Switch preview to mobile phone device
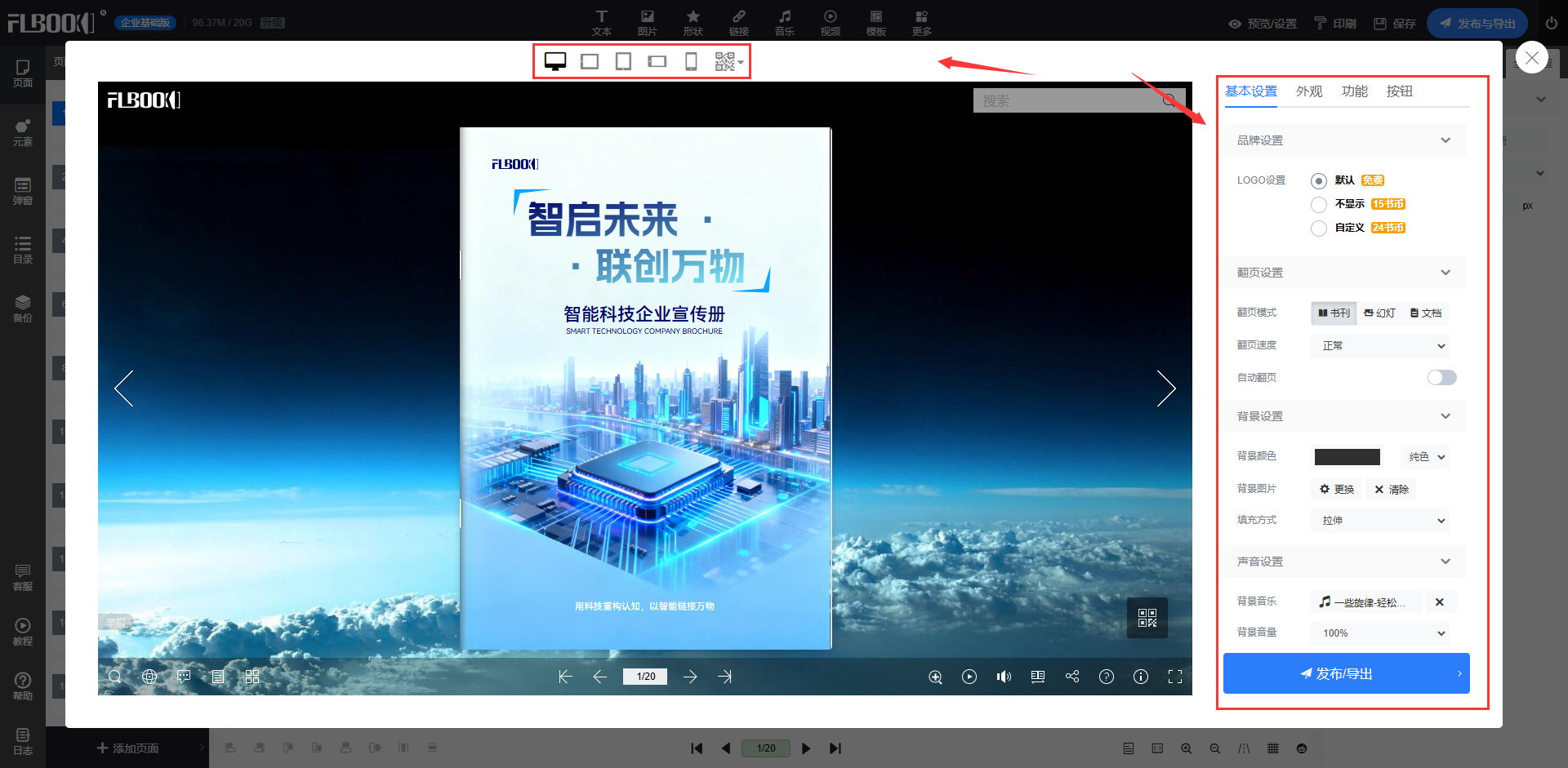Viewport: 1568px width, 768px height. 691,62
